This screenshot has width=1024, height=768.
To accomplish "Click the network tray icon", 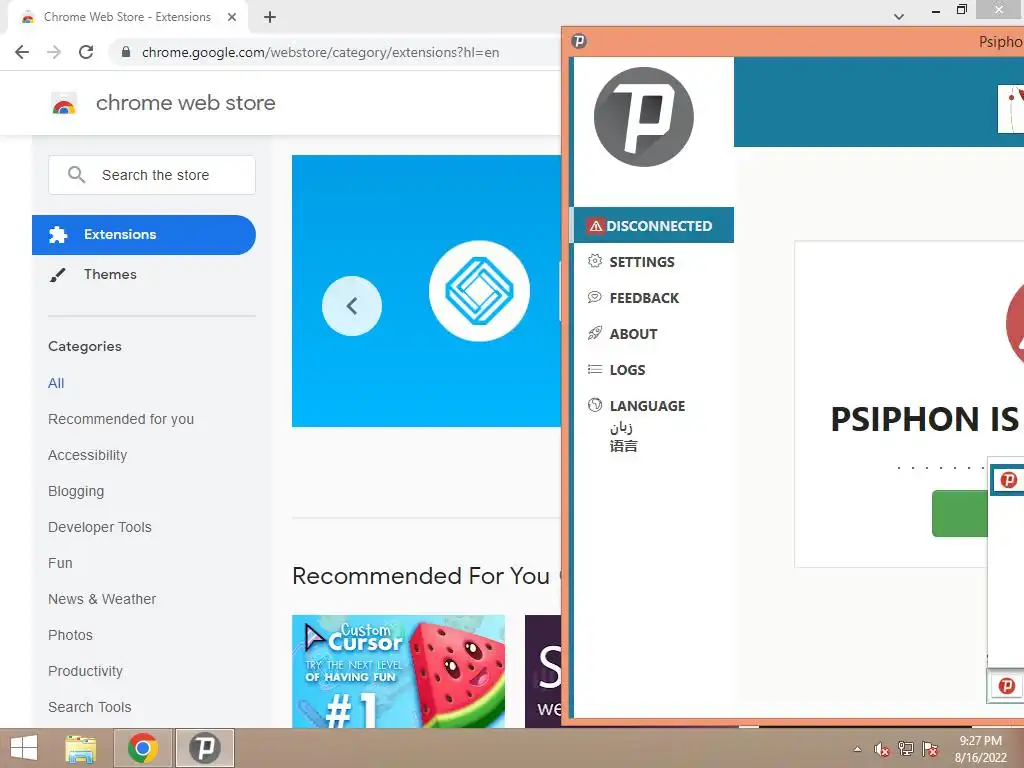I will pos(906,749).
